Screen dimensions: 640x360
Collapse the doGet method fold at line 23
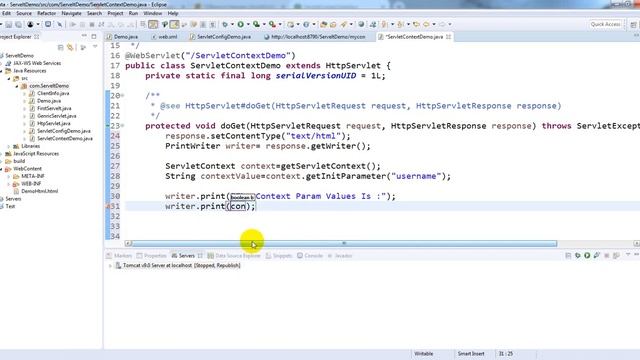[x=122, y=126]
